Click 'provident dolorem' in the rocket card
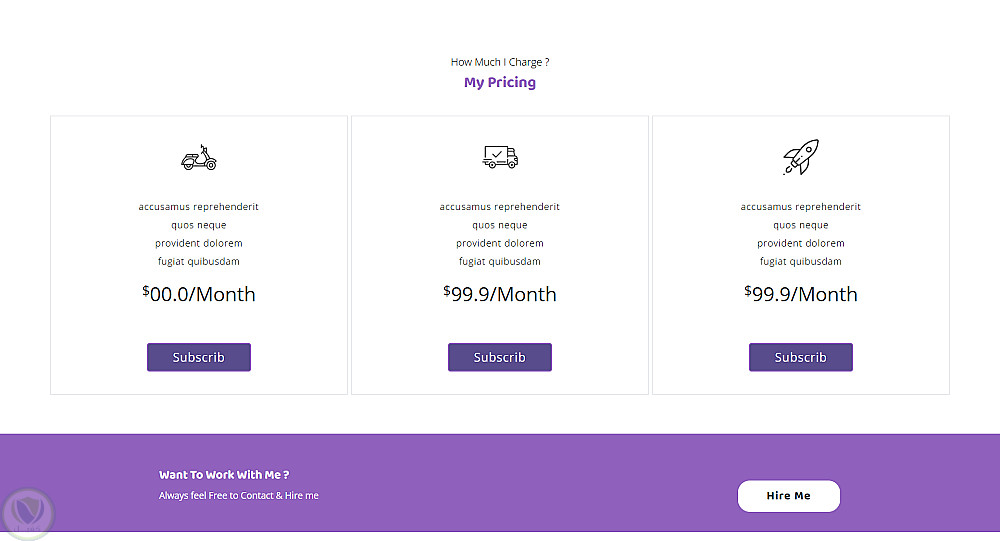Image resolution: width=1000 pixels, height=541 pixels. tap(801, 244)
